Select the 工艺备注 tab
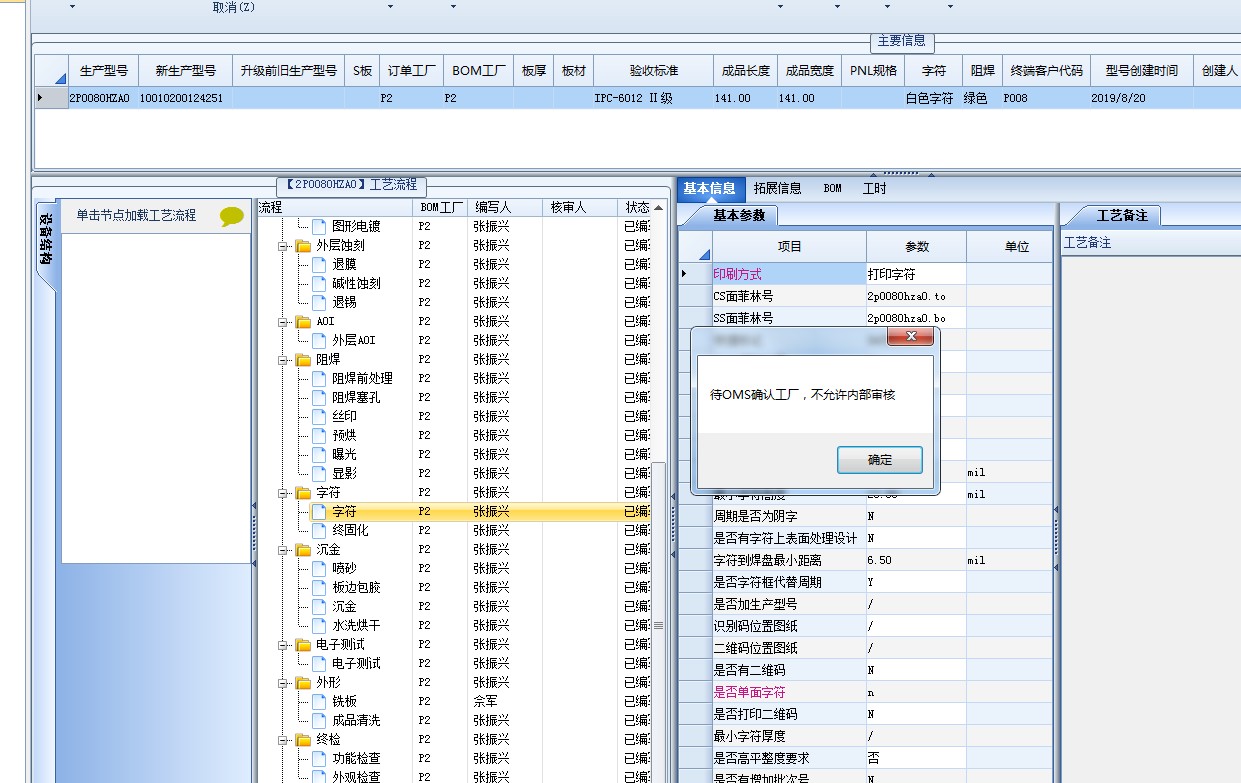 (1122, 215)
